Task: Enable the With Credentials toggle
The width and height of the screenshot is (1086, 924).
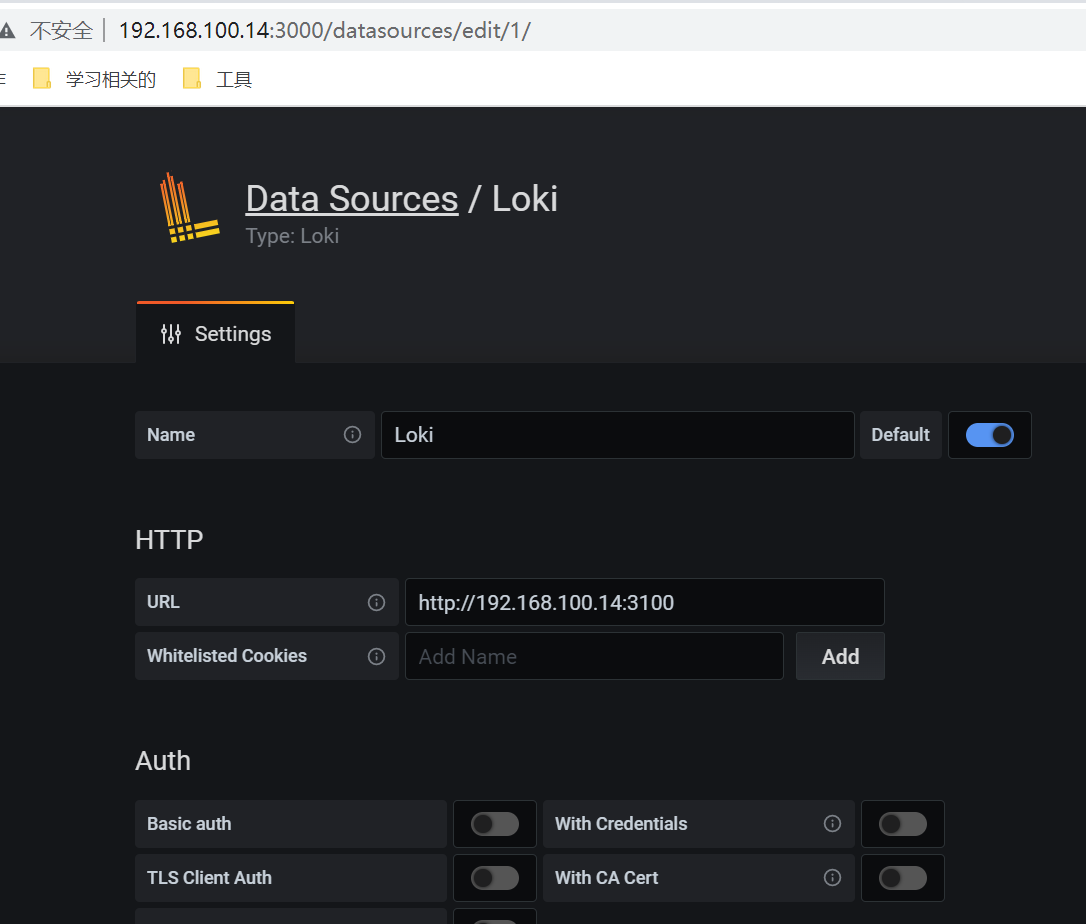Action: (902, 824)
